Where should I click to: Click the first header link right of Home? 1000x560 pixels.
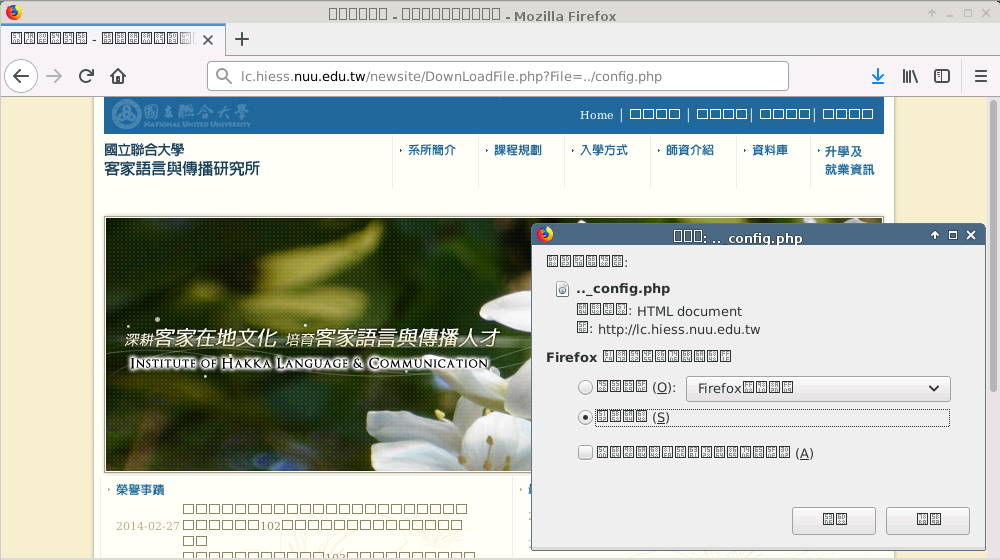[x=655, y=114]
